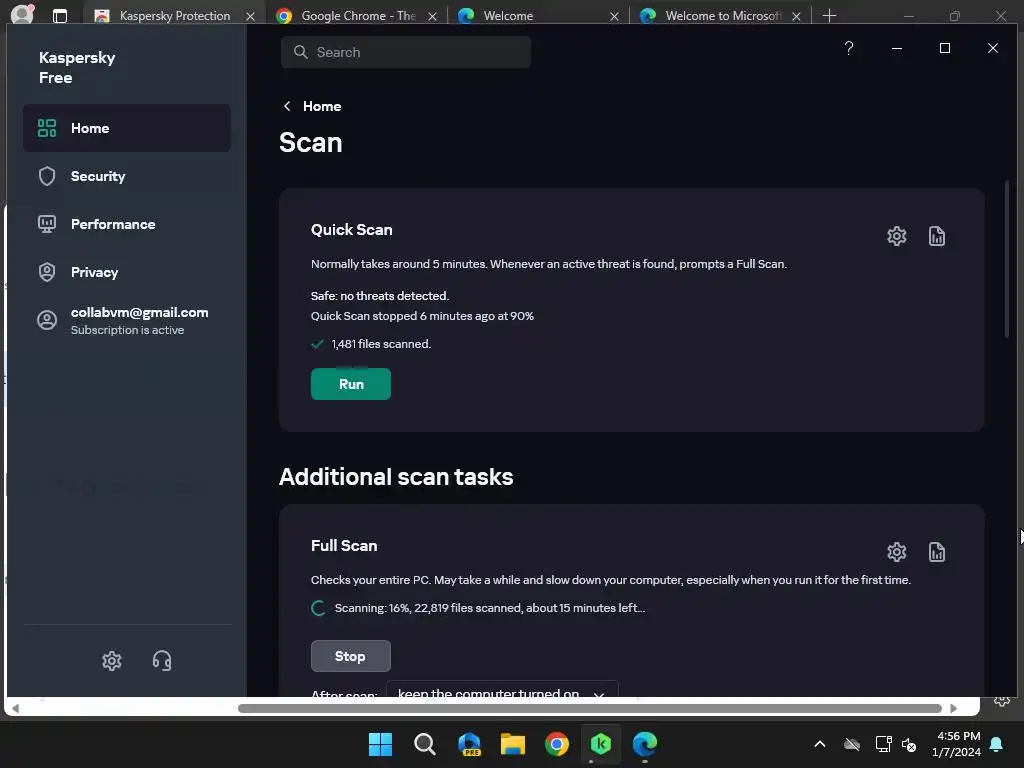This screenshot has height=768, width=1024.
Task: Click browser profile avatar icon
Action: [x=22, y=14]
